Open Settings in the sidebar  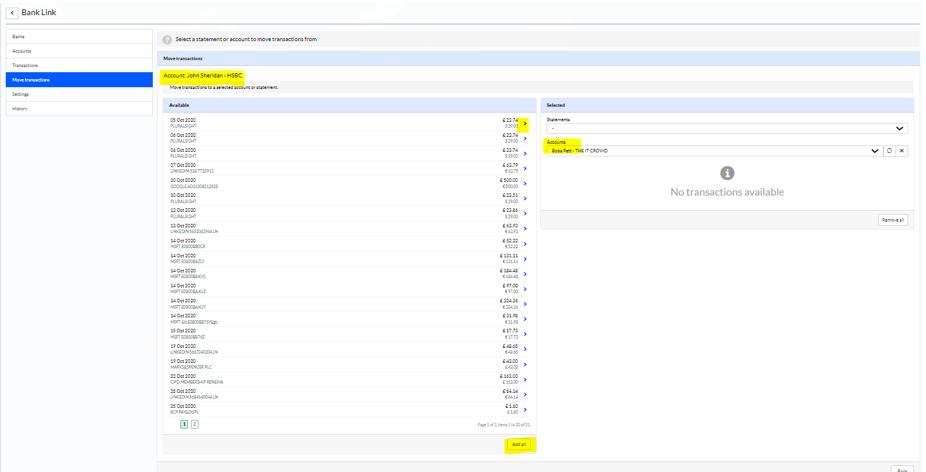[x=79, y=94]
